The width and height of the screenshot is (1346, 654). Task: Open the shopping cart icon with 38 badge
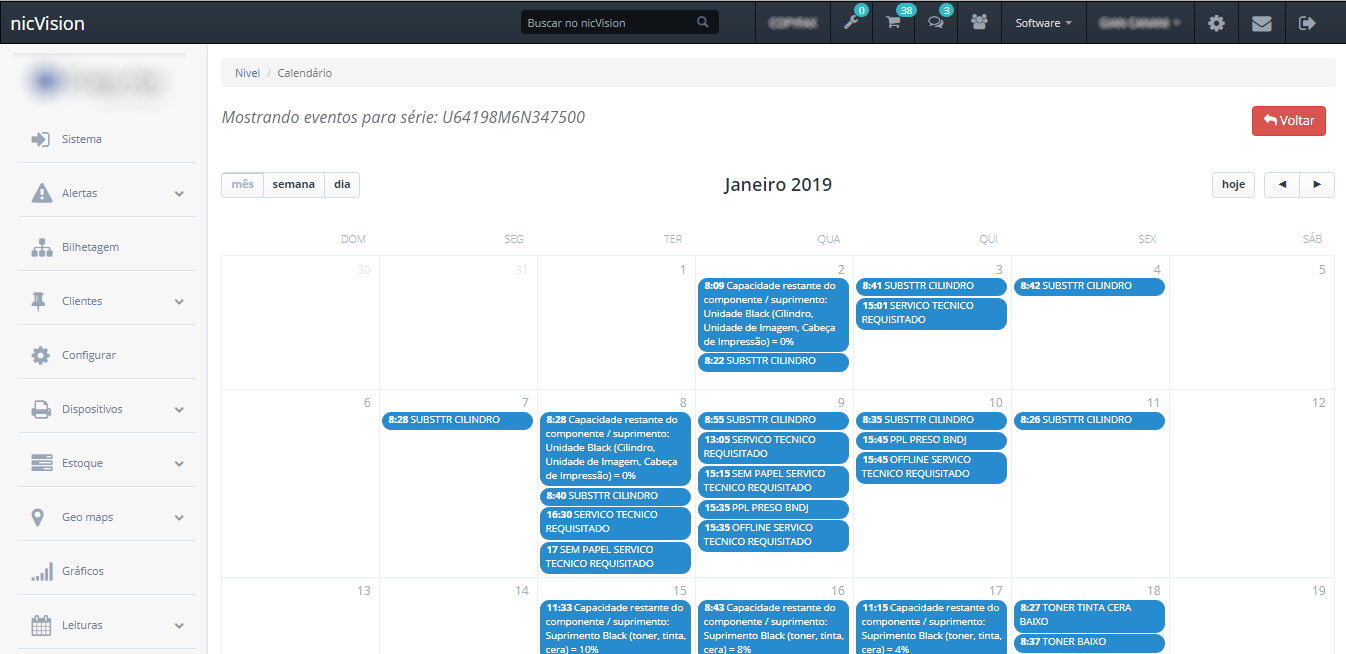click(894, 22)
